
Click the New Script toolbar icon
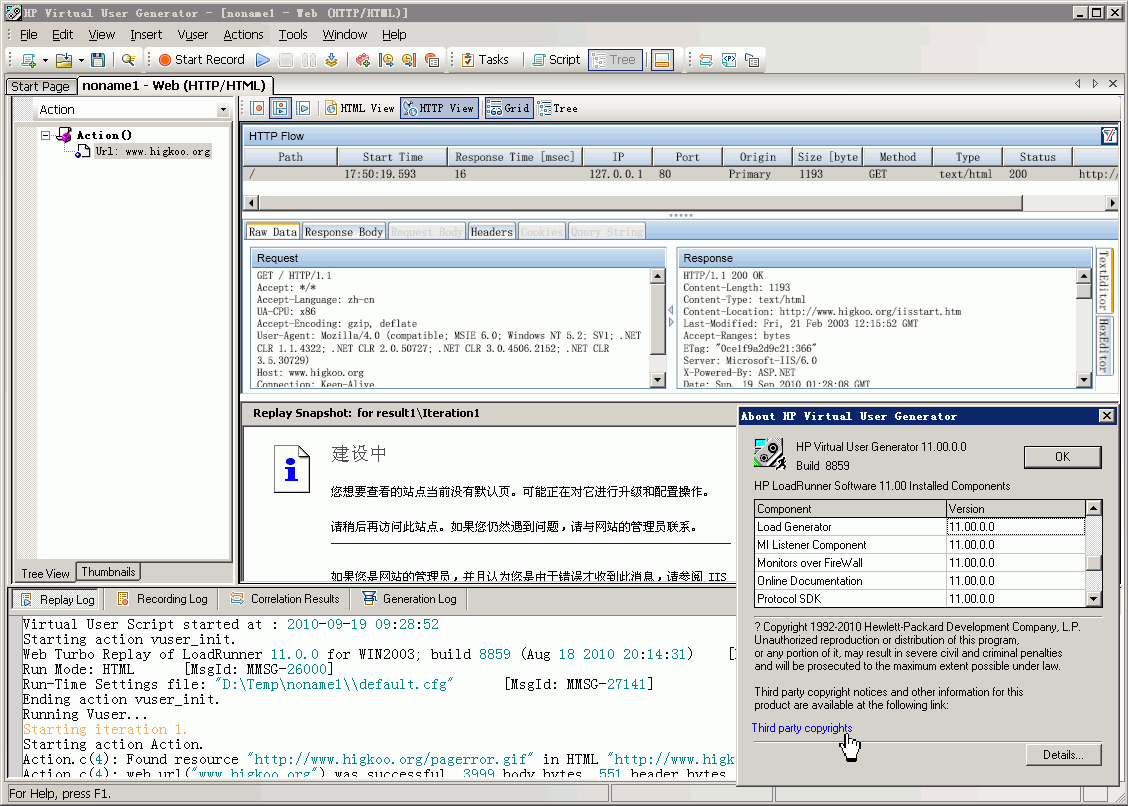click(x=29, y=60)
